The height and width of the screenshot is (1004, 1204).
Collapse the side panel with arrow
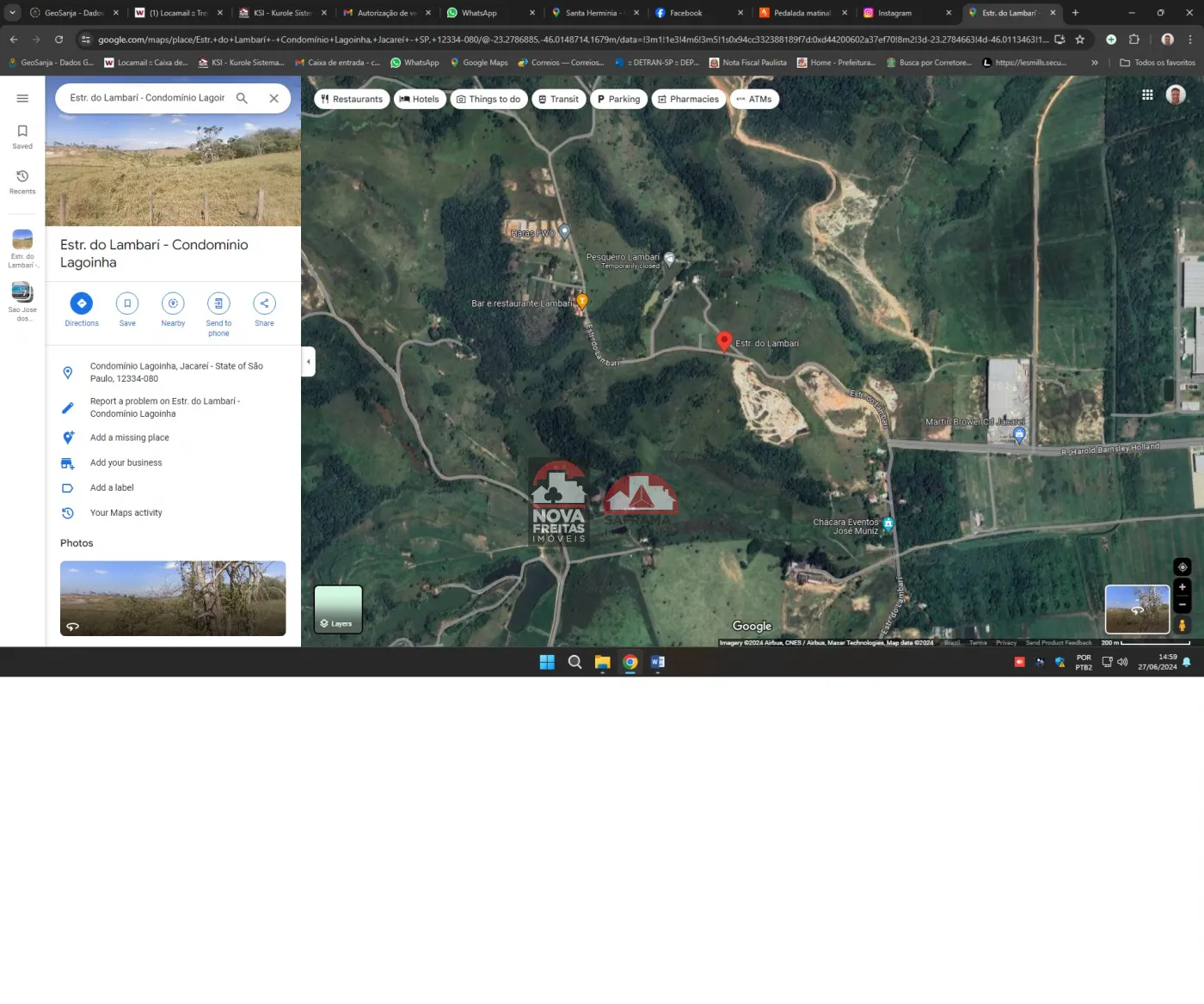[308, 362]
